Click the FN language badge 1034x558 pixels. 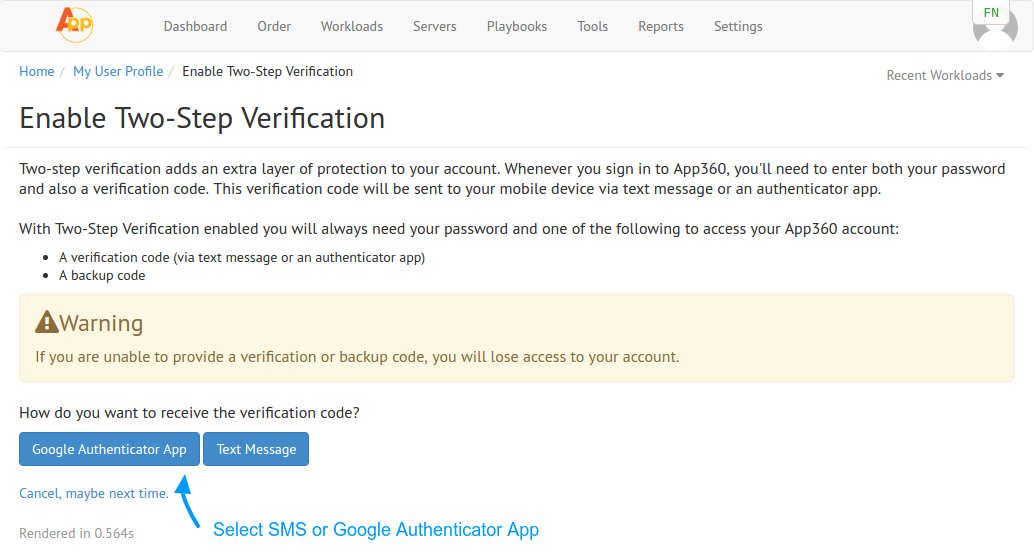(990, 13)
